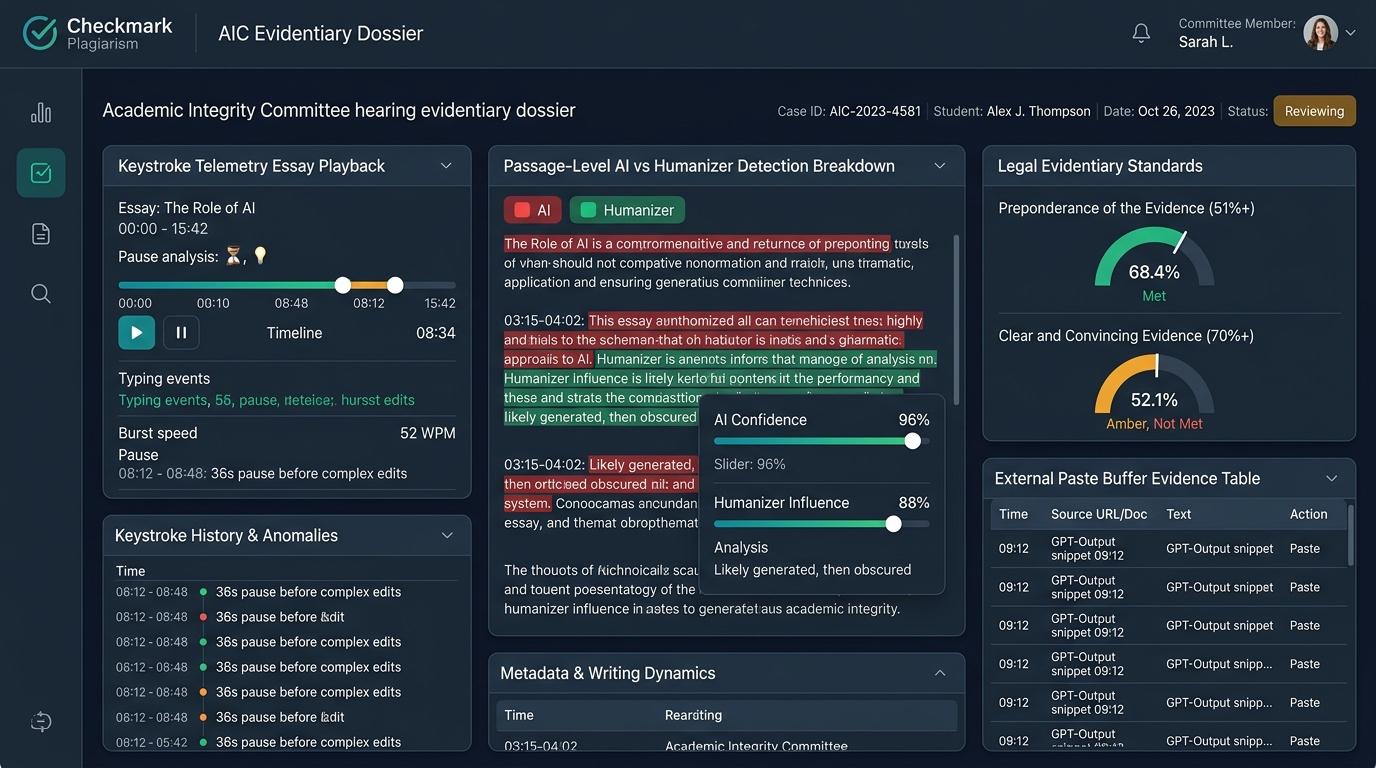This screenshot has height=768, width=1376.
Task: Click Sarah L.'s profile avatar
Action: (x=1320, y=33)
